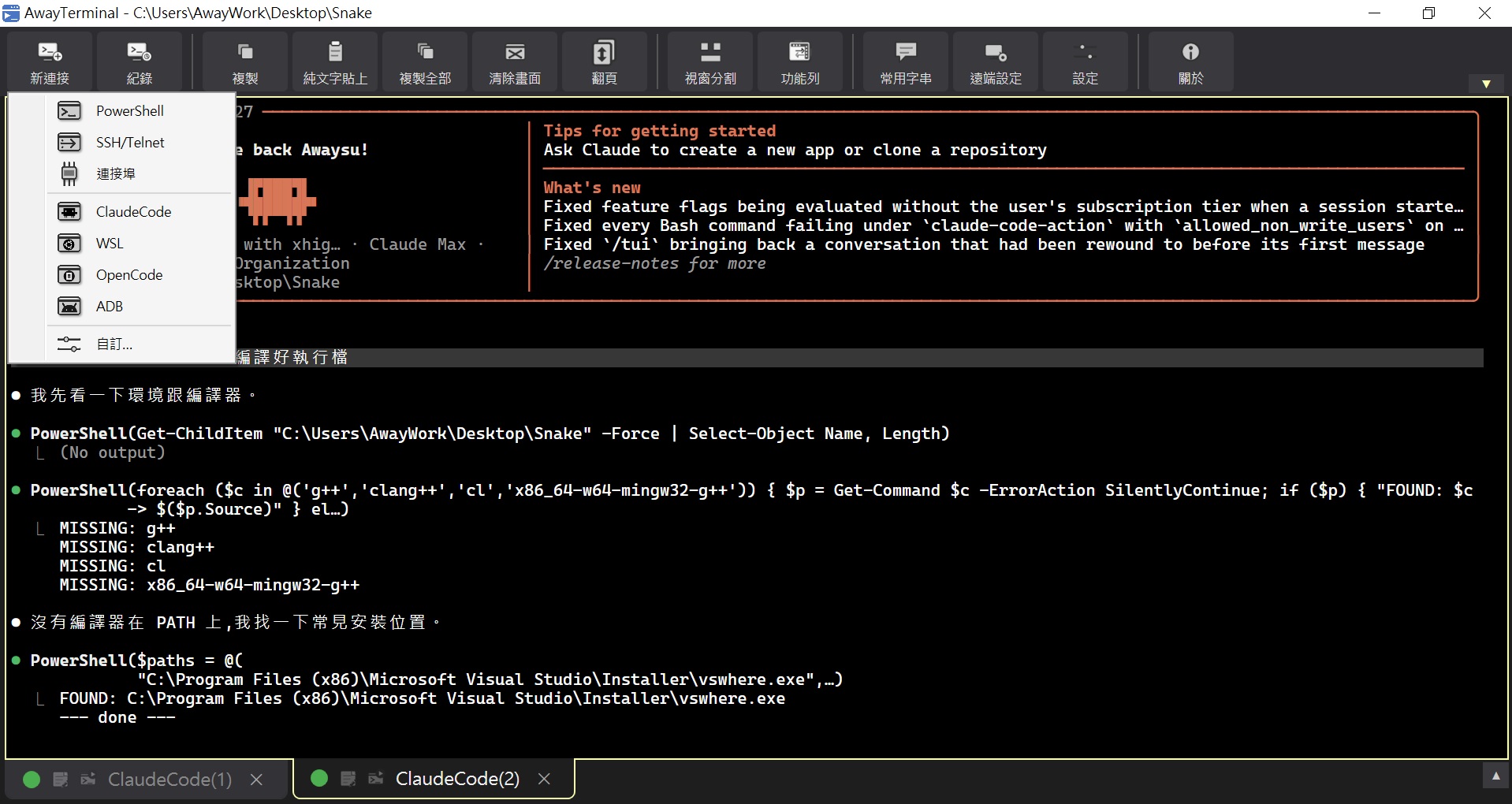The image size is (1512, 804).
Task: Click the terminal command icon on ClaudeCode(1) tab
Action: click(x=88, y=780)
